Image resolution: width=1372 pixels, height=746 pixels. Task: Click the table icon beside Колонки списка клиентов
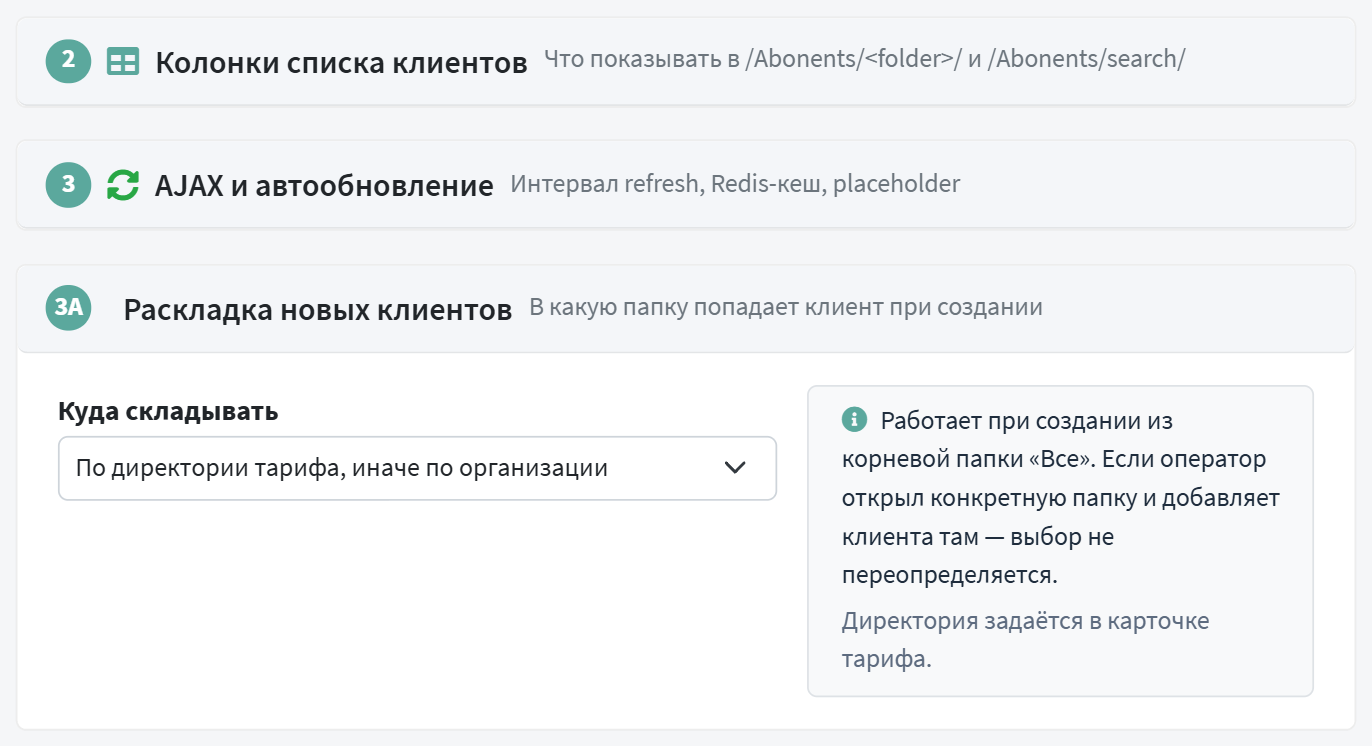pos(123,62)
